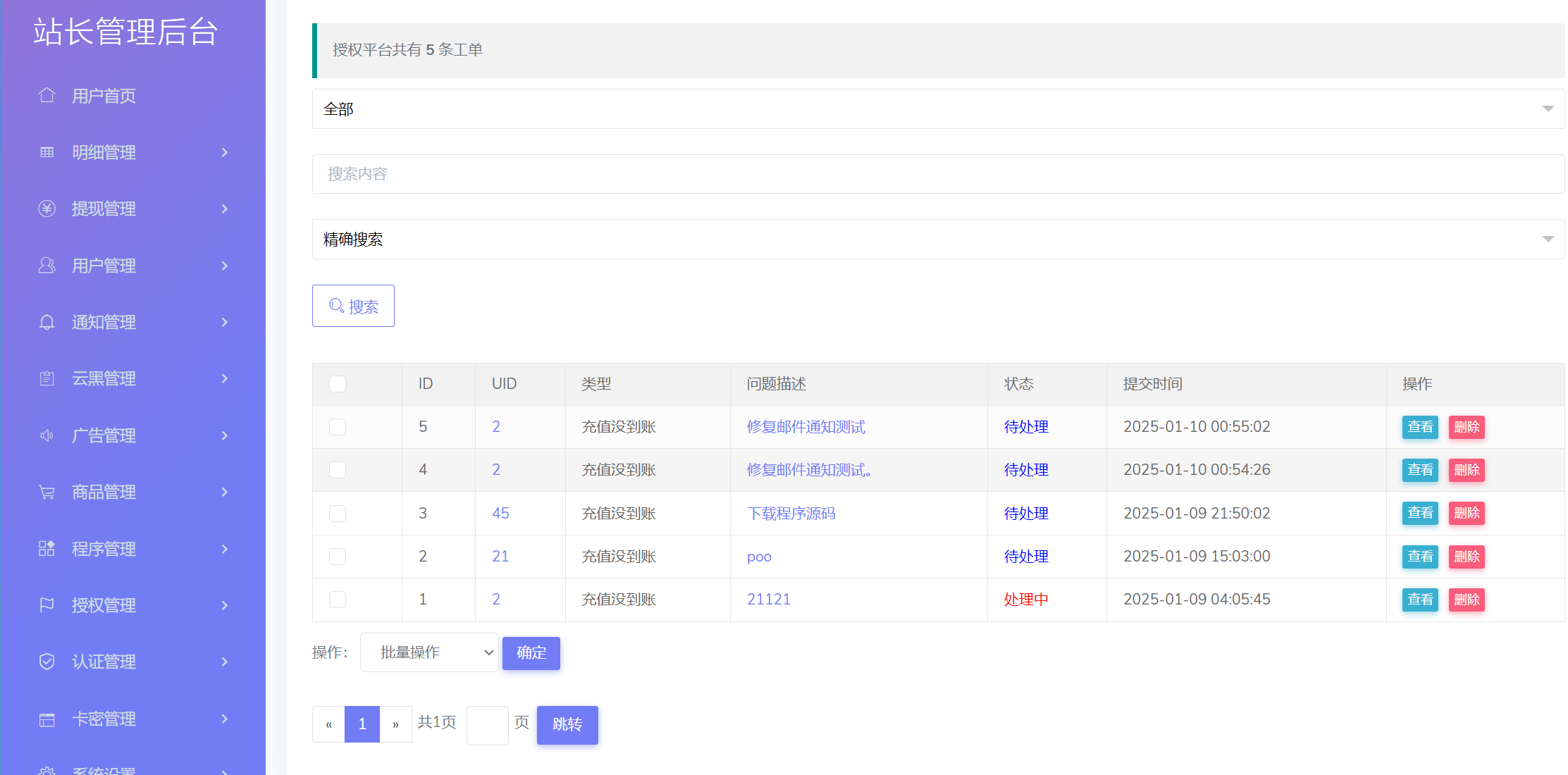Open the 全部 filter dropdown
The width and height of the screenshot is (1568, 775).
937,109
